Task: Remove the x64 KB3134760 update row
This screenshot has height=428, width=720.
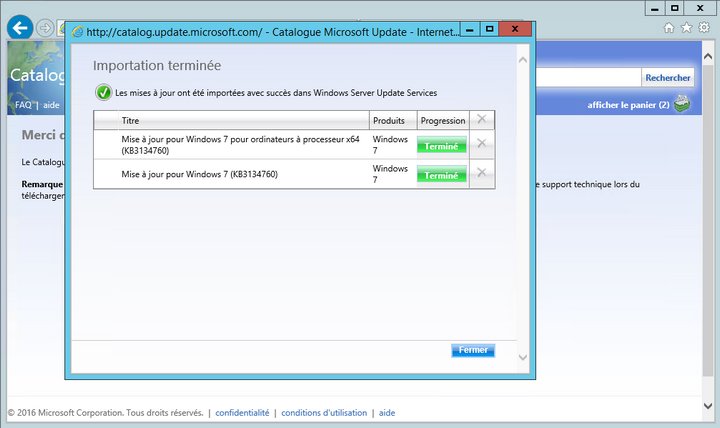Action: pyautogui.click(x=481, y=143)
